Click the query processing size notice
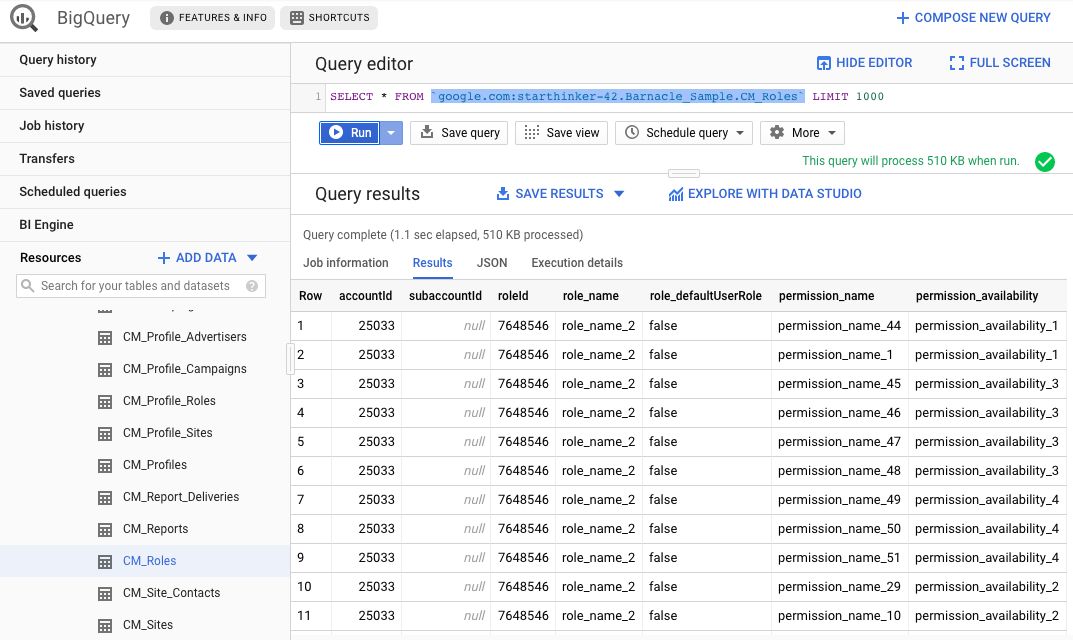This screenshot has width=1073, height=640. click(x=911, y=161)
